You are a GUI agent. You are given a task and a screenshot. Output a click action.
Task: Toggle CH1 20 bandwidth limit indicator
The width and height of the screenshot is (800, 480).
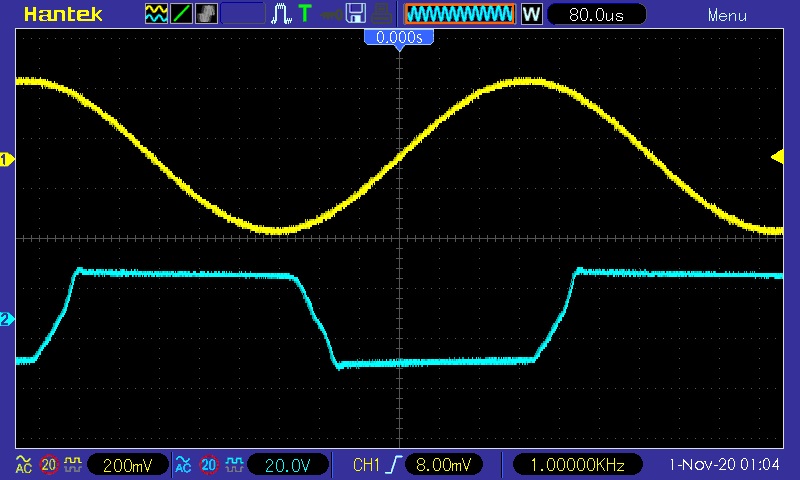point(48,465)
